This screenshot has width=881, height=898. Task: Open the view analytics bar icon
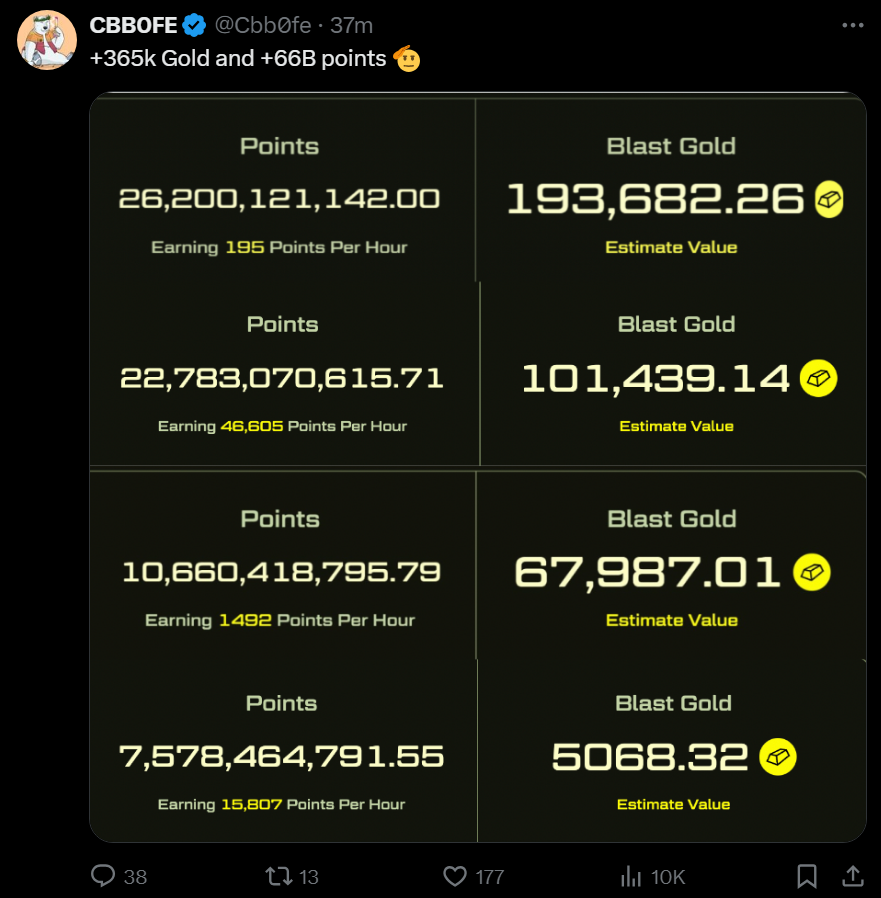click(x=631, y=876)
